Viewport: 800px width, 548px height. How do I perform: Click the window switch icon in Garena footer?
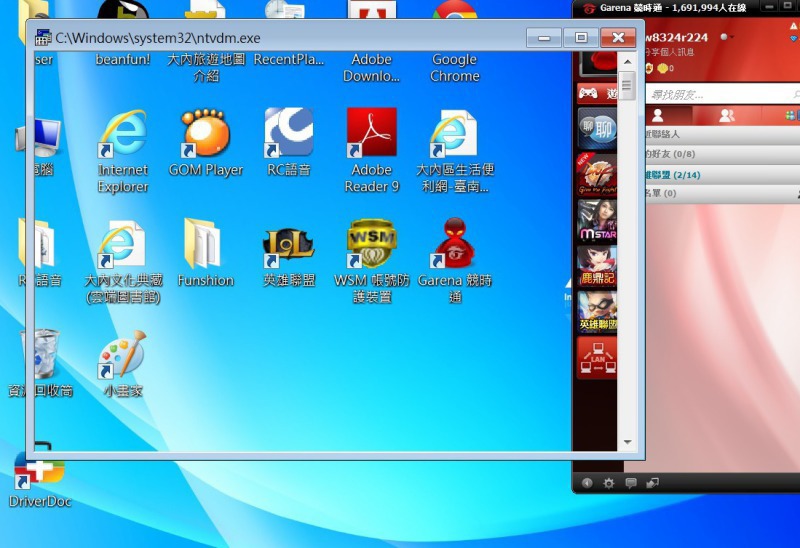tap(653, 483)
